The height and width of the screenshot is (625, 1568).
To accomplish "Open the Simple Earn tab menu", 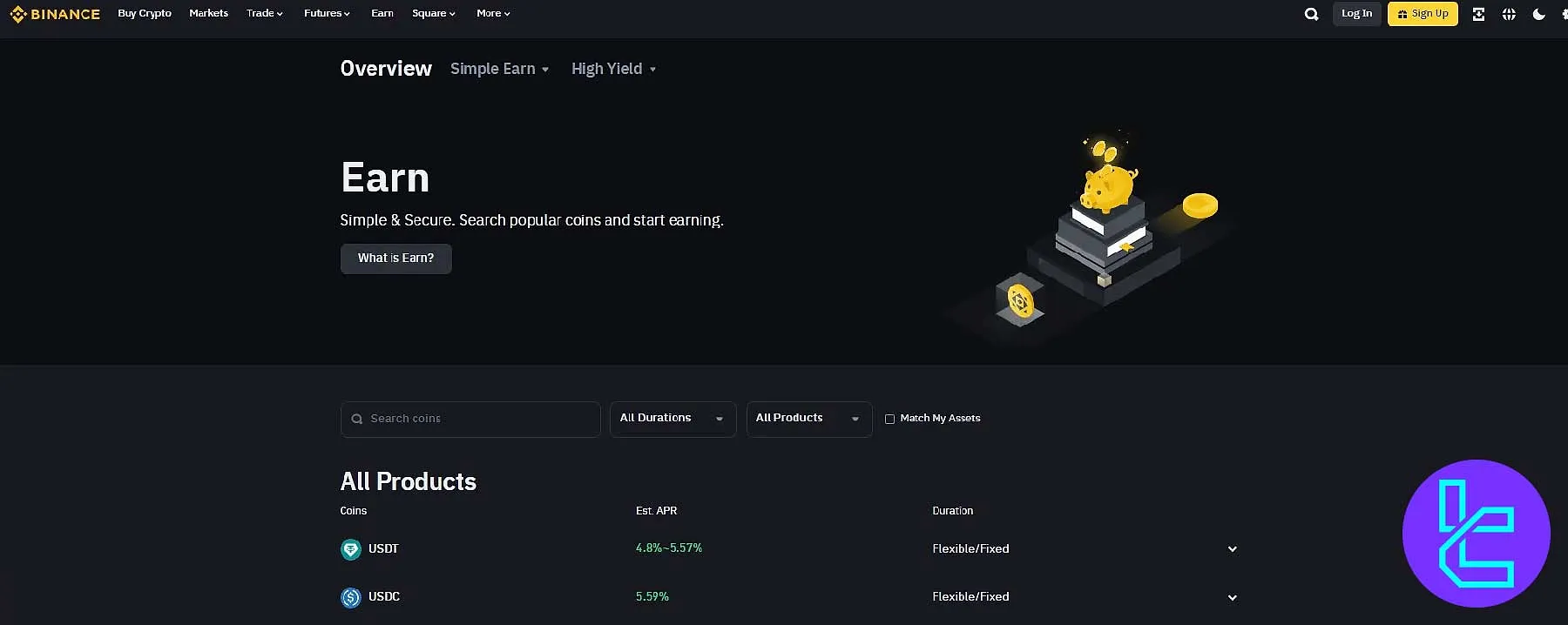I will click(499, 69).
